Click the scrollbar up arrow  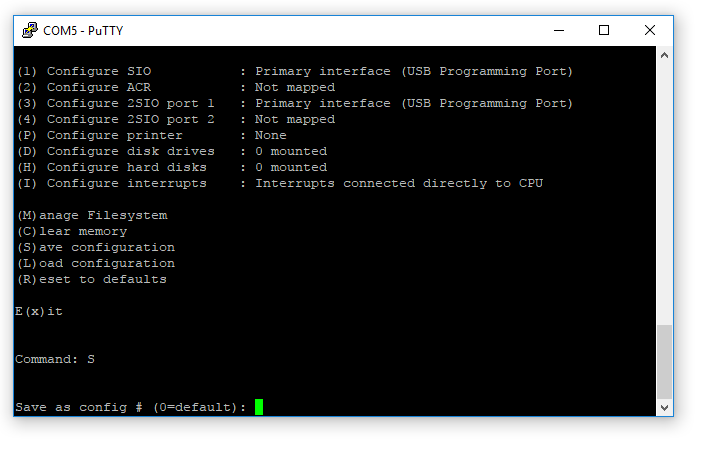[664, 55]
